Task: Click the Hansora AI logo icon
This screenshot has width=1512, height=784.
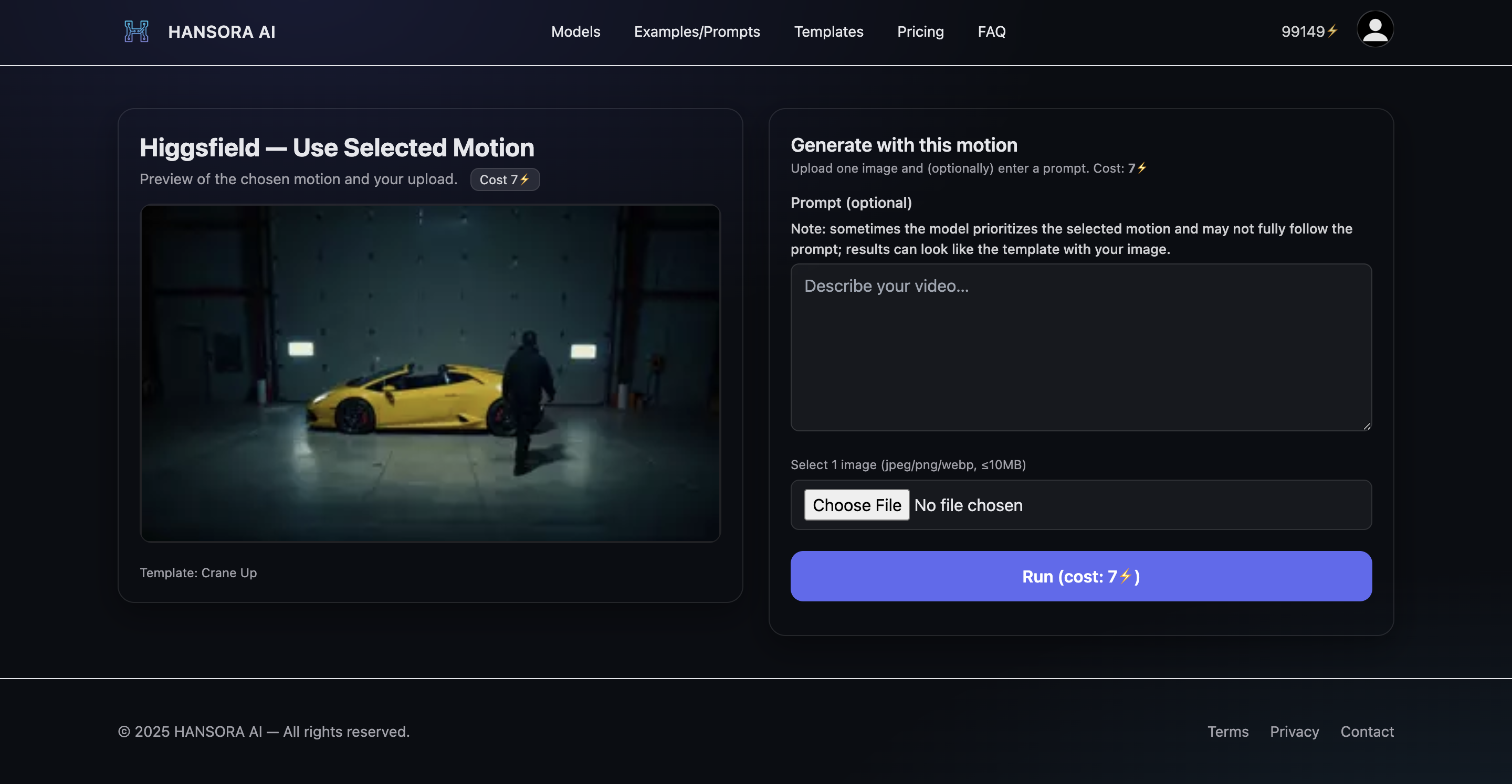Action: 136,31
